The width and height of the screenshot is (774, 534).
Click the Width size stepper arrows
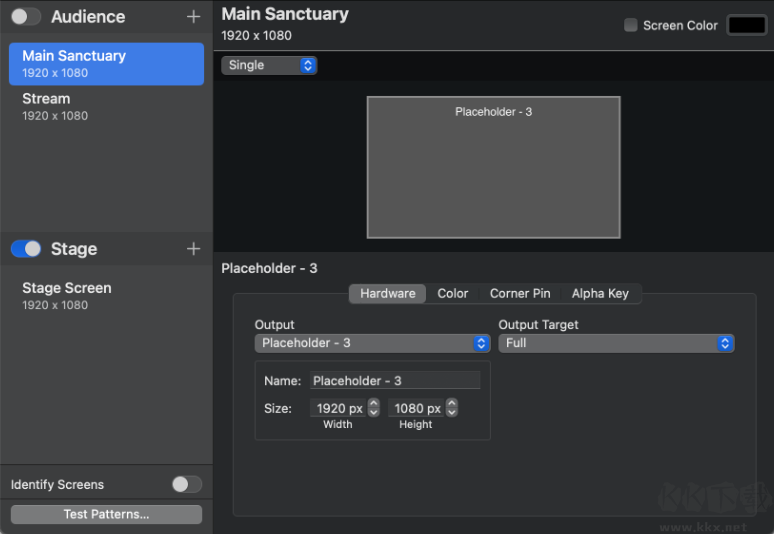(374, 408)
